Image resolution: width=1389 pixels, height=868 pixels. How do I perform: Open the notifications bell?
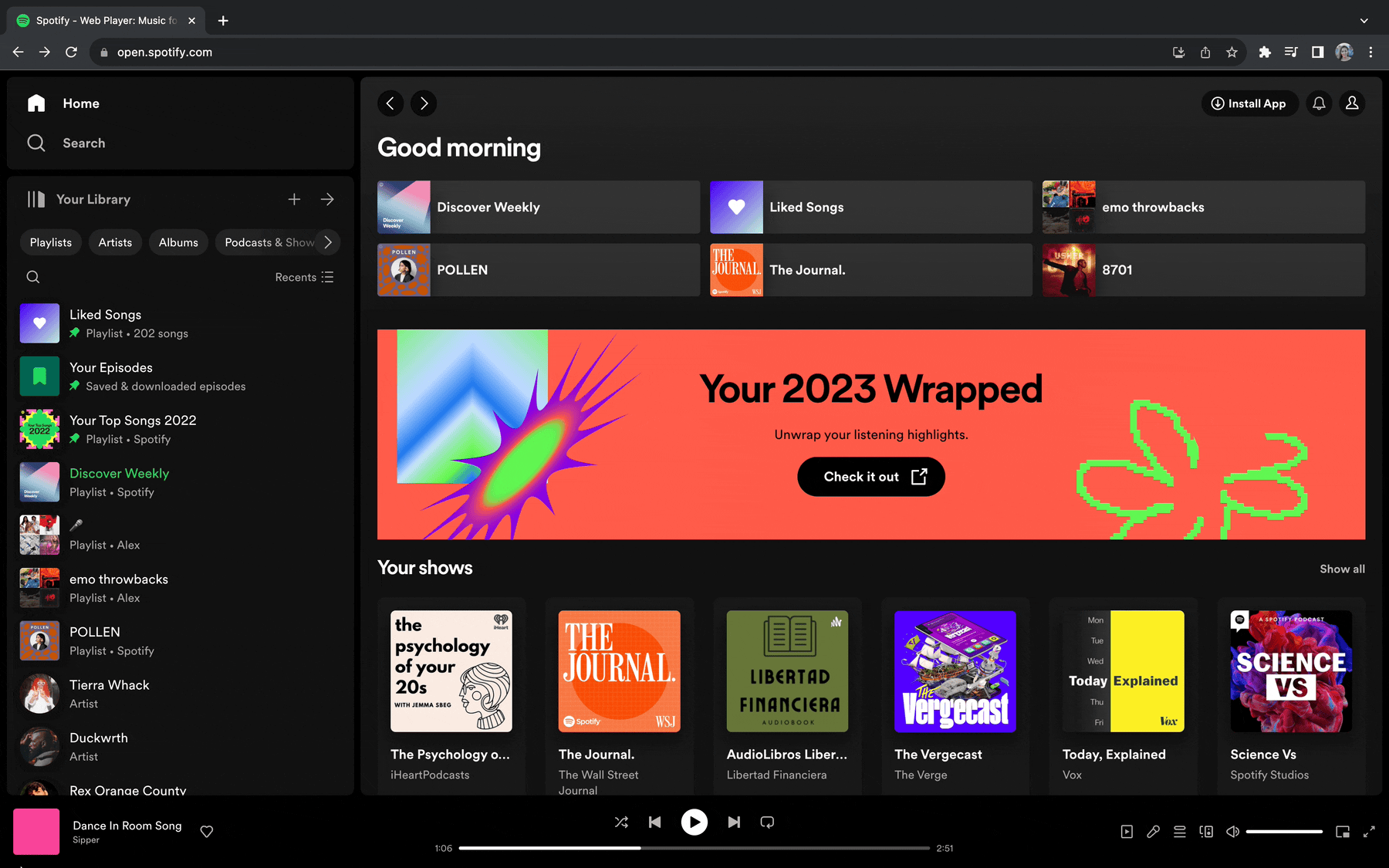[1319, 103]
